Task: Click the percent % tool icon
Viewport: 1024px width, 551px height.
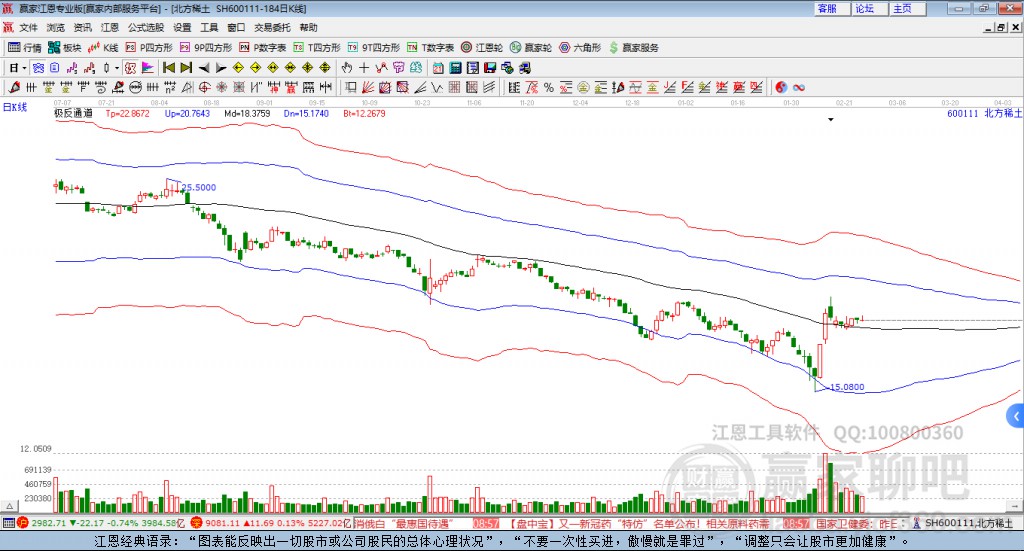Action: (x=549, y=87)
